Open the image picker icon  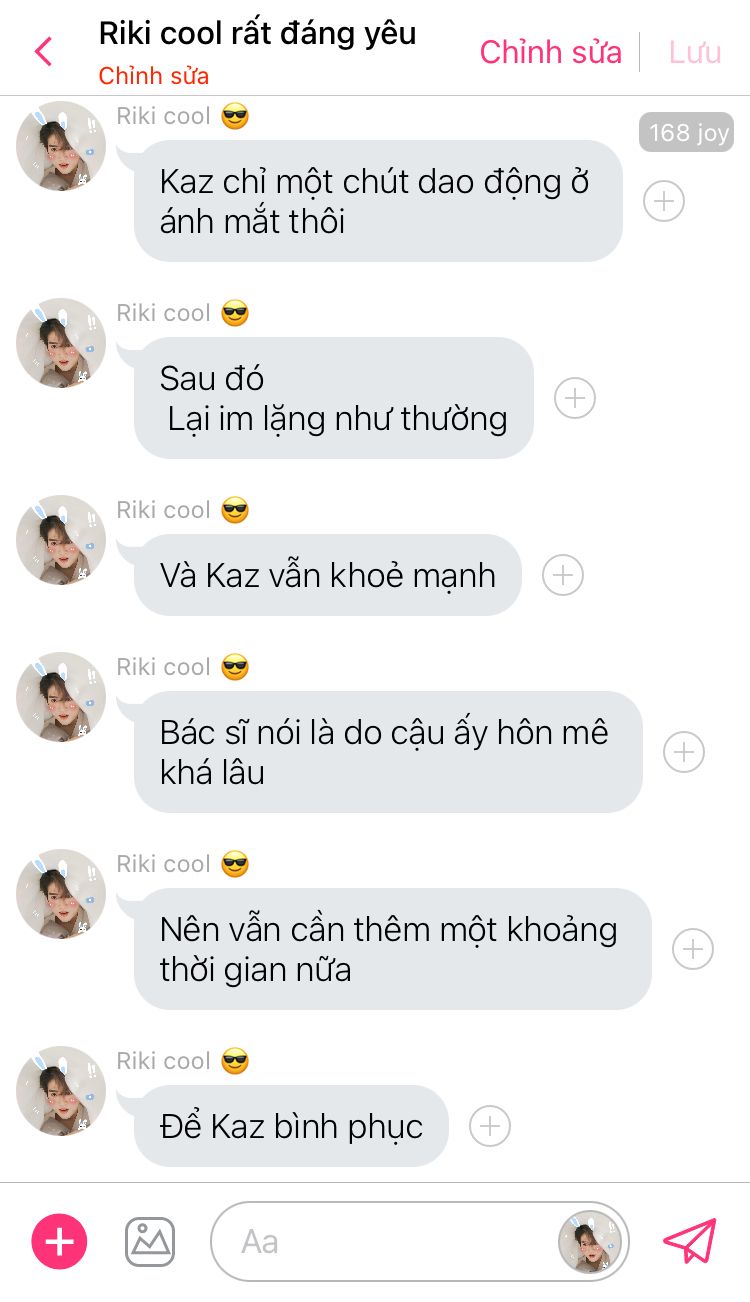click(x=150, y=1242)
